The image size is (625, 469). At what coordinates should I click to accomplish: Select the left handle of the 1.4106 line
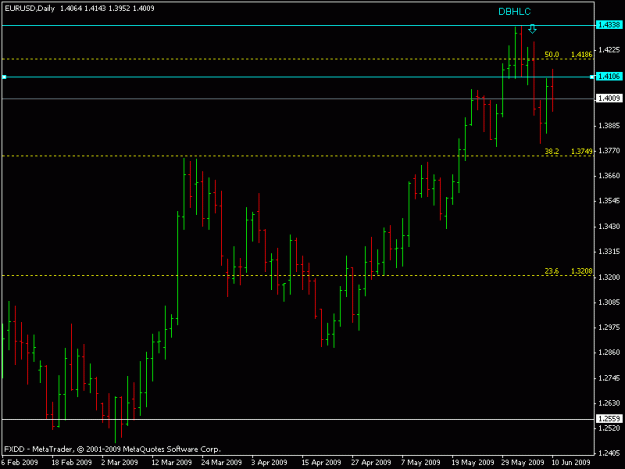pos(4,77)
